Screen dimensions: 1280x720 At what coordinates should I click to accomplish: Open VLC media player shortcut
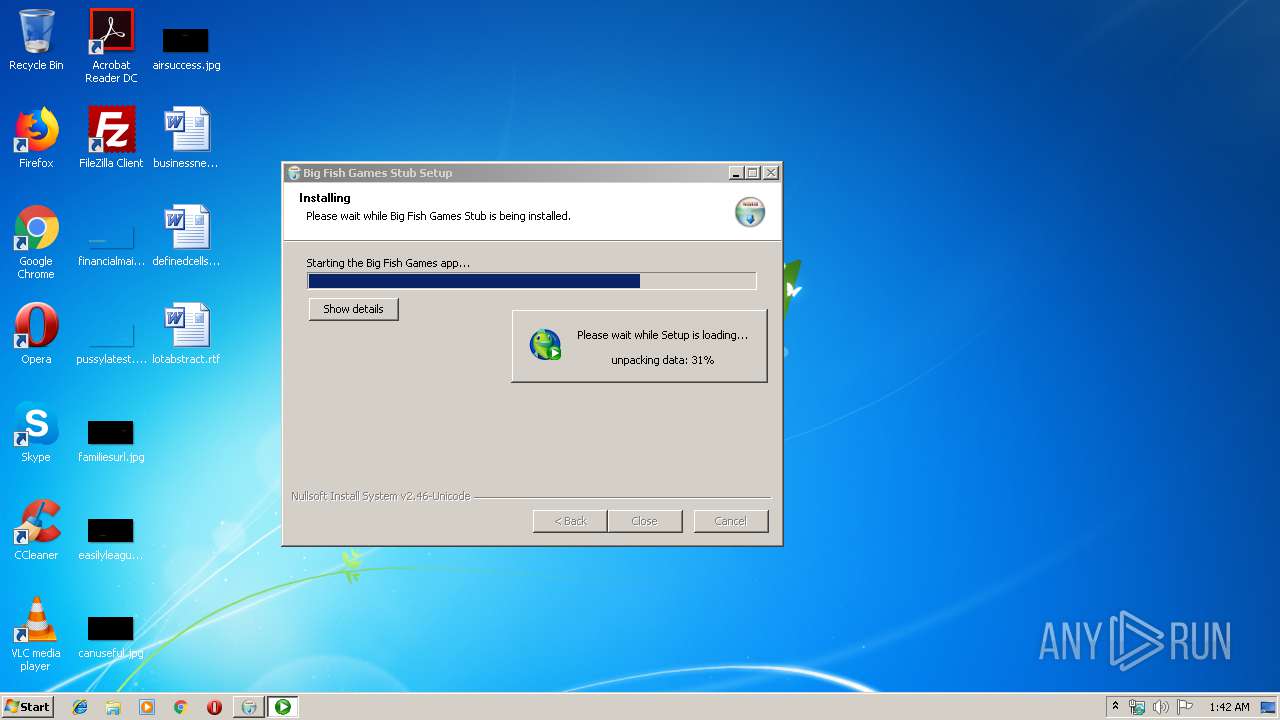coord(36,634)
